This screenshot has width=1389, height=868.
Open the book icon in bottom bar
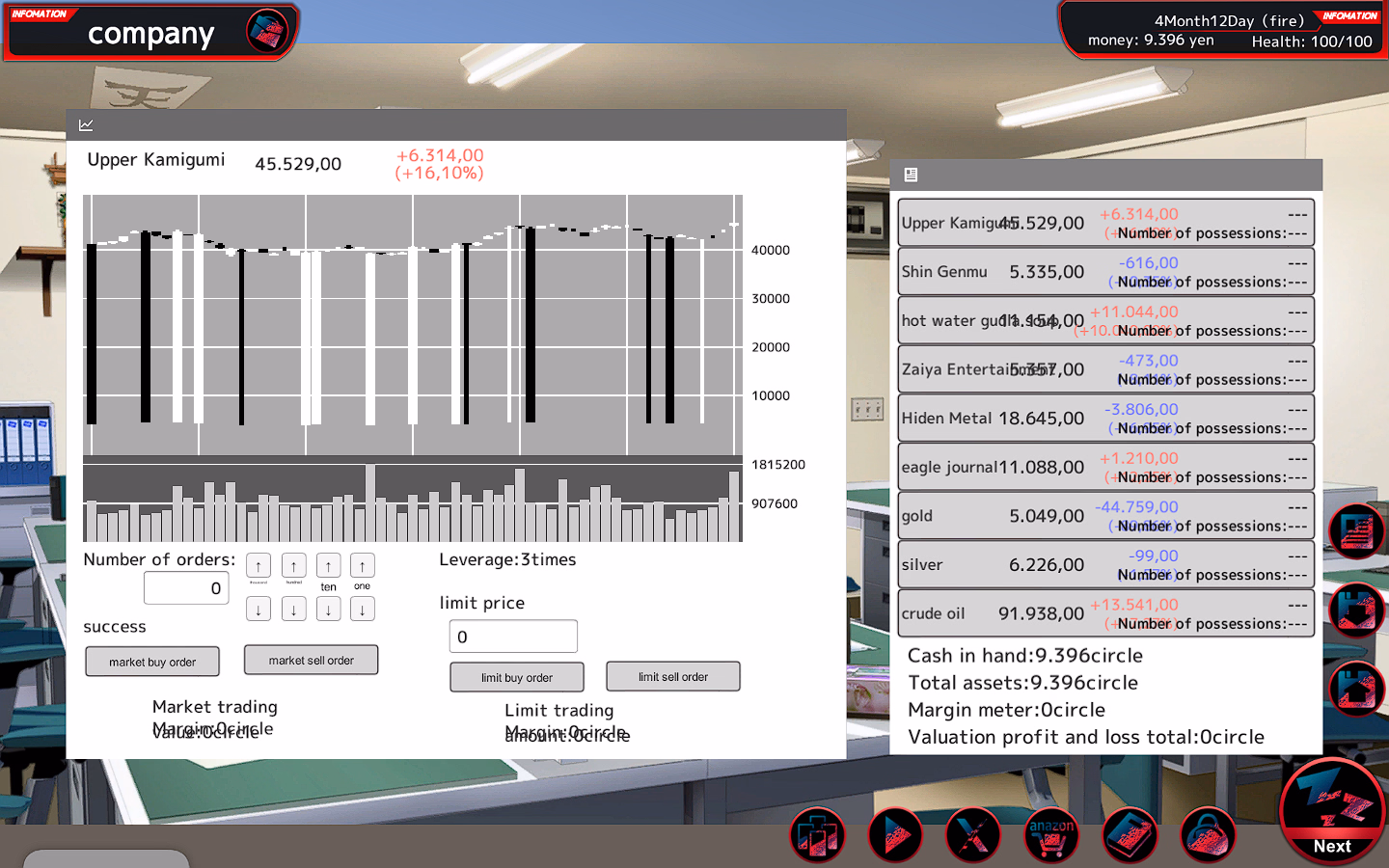[x=1130, y=835]
